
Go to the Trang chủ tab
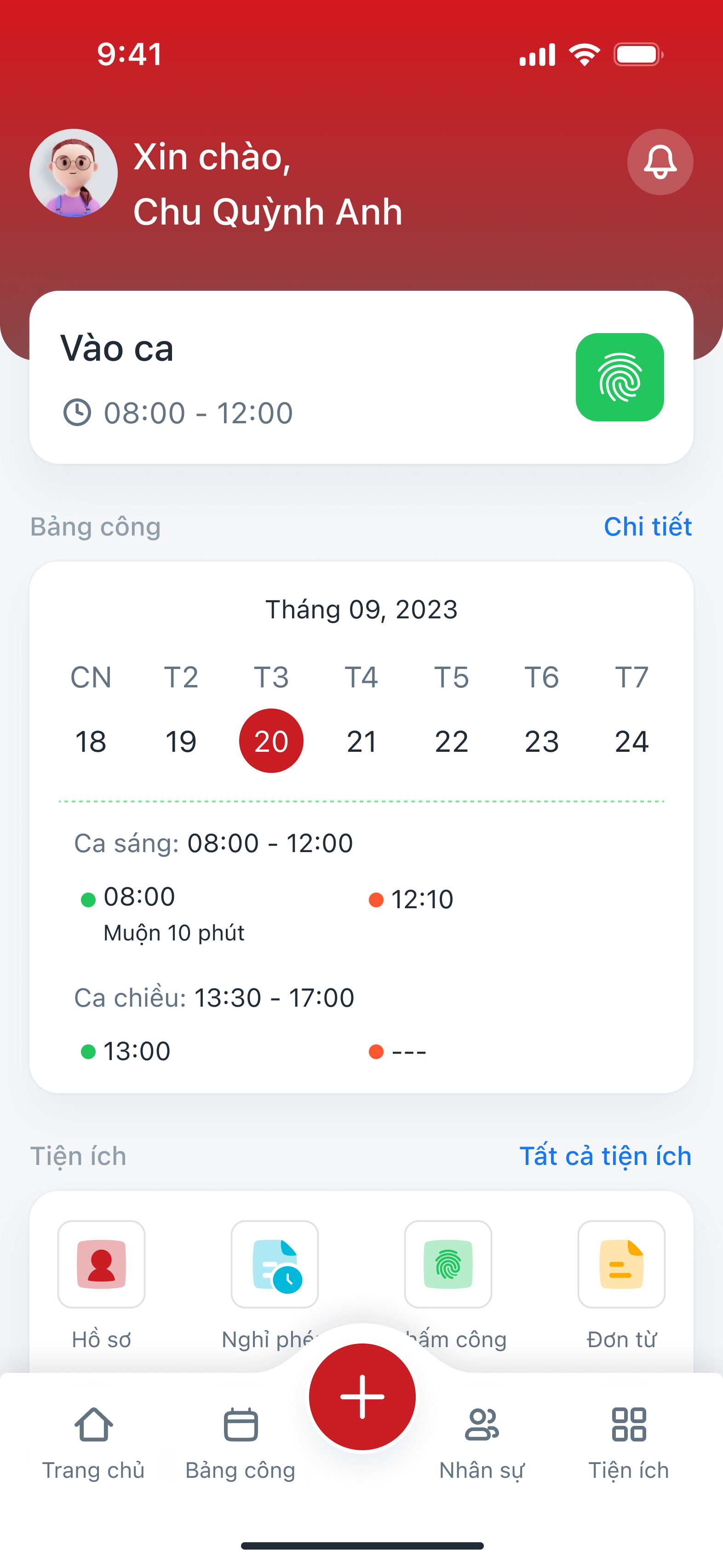(93, 1442)
